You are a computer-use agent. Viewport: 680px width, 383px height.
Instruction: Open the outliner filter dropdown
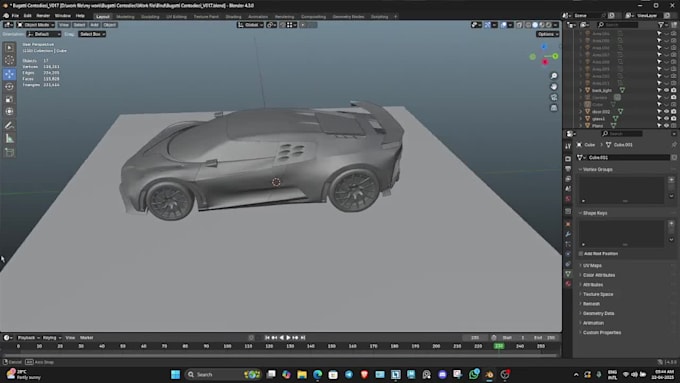663,25
